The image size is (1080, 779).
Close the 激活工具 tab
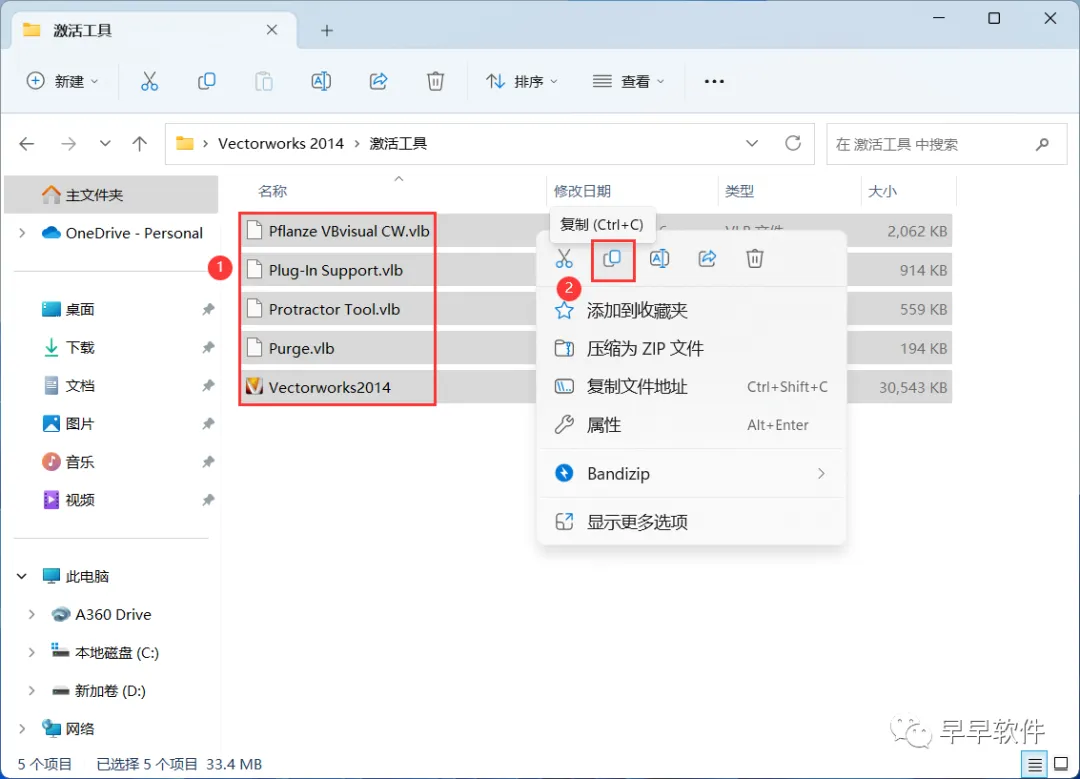pyautogui.click(x=272, y=30)
